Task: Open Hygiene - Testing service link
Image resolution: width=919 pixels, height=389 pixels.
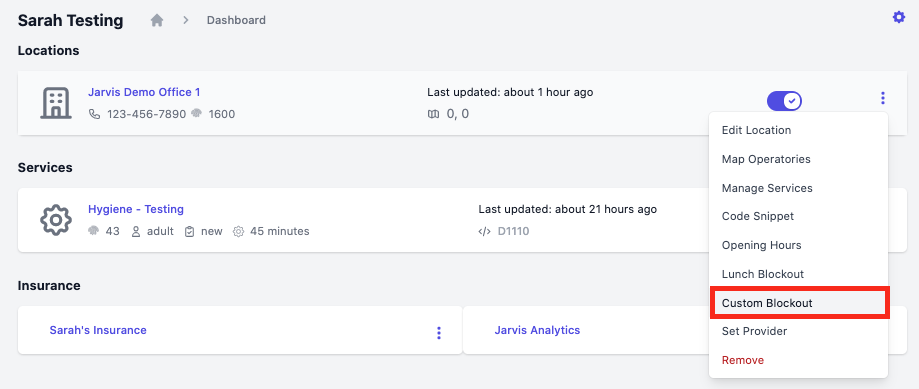Action: (136, 209)
